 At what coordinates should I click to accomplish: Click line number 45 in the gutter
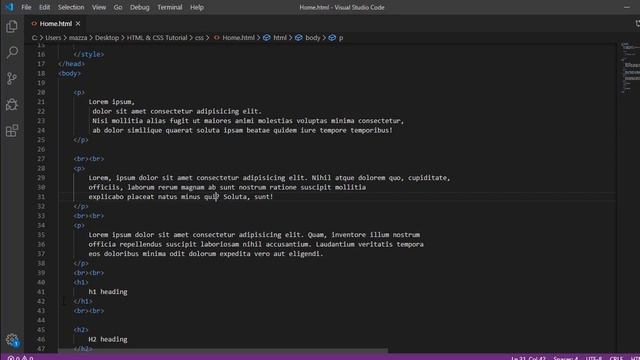tap(41, 329)
